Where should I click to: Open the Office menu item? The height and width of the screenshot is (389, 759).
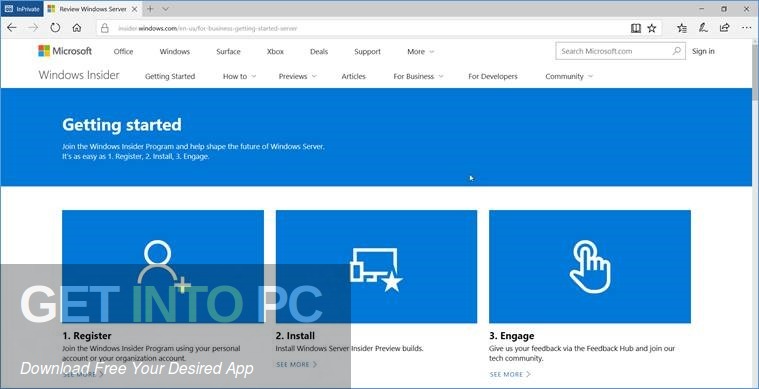click(x=123, y=51)
